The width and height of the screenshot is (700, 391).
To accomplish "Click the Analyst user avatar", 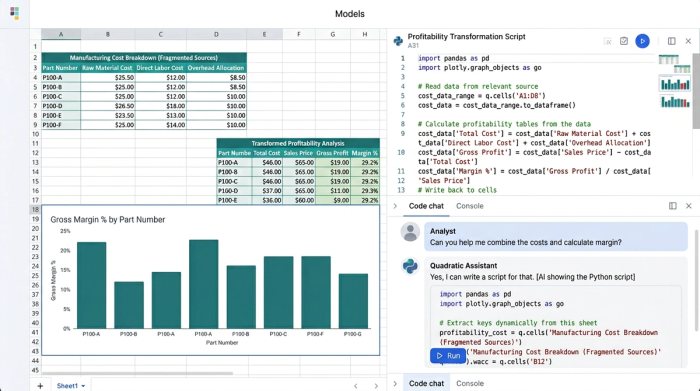I will (410, 232).
